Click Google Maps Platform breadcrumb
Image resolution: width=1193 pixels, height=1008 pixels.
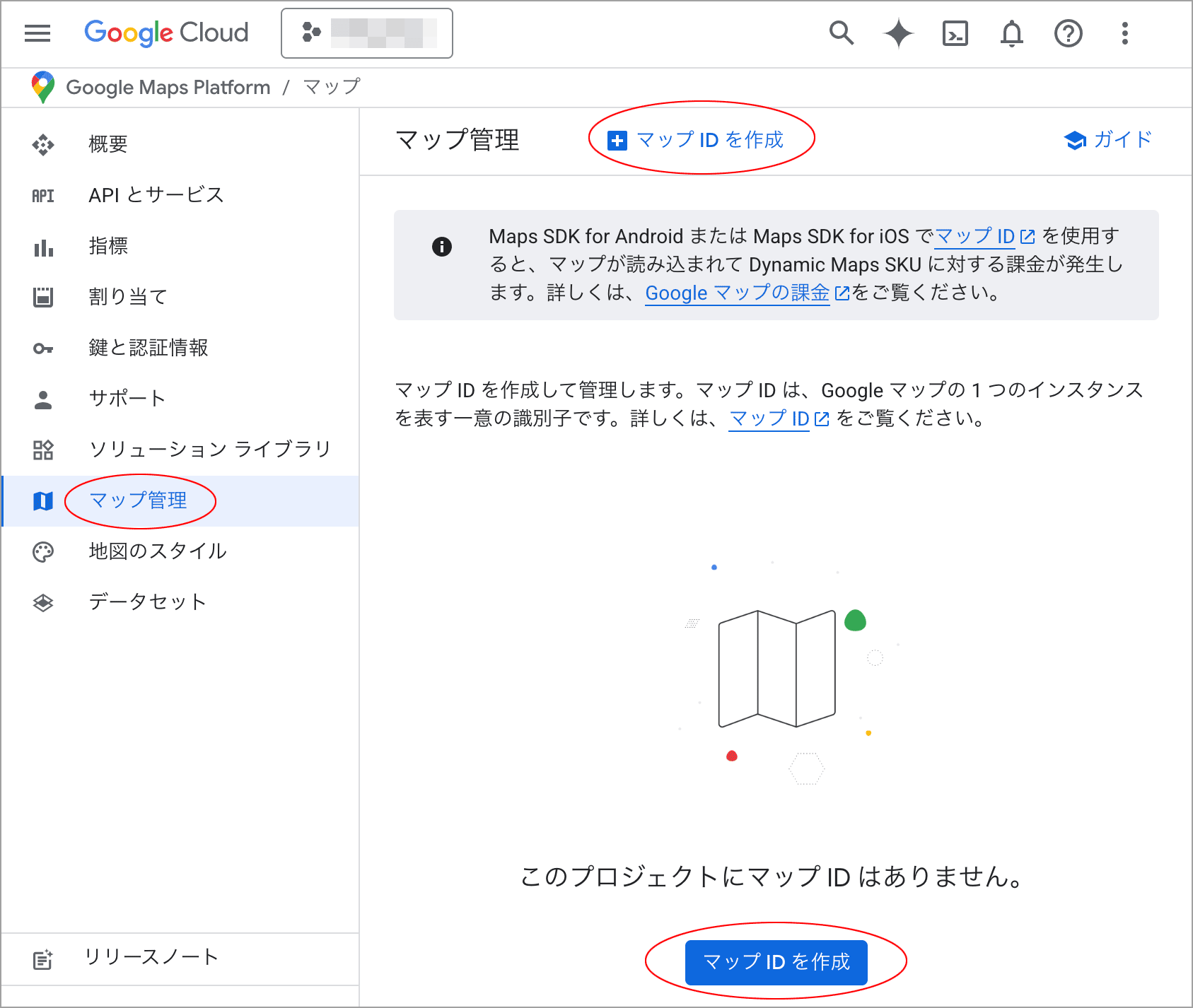coord(168,88)
